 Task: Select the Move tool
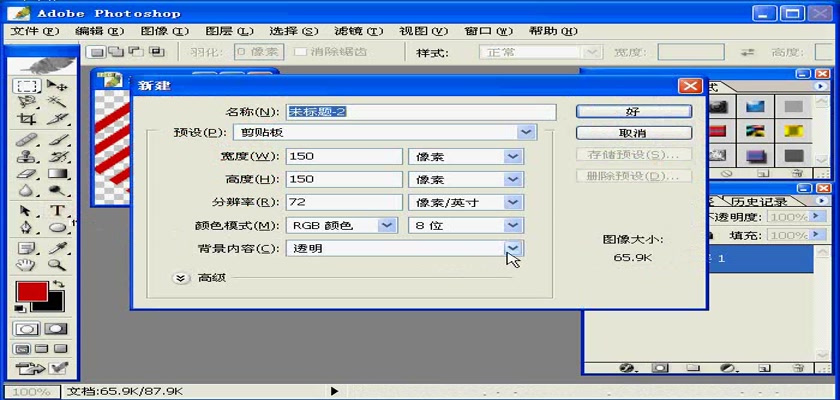57,86
